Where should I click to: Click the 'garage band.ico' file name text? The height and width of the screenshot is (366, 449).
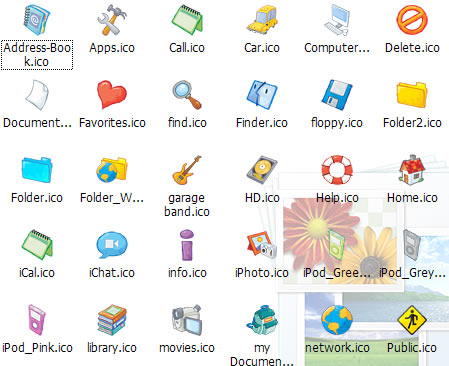click(187, 205)
